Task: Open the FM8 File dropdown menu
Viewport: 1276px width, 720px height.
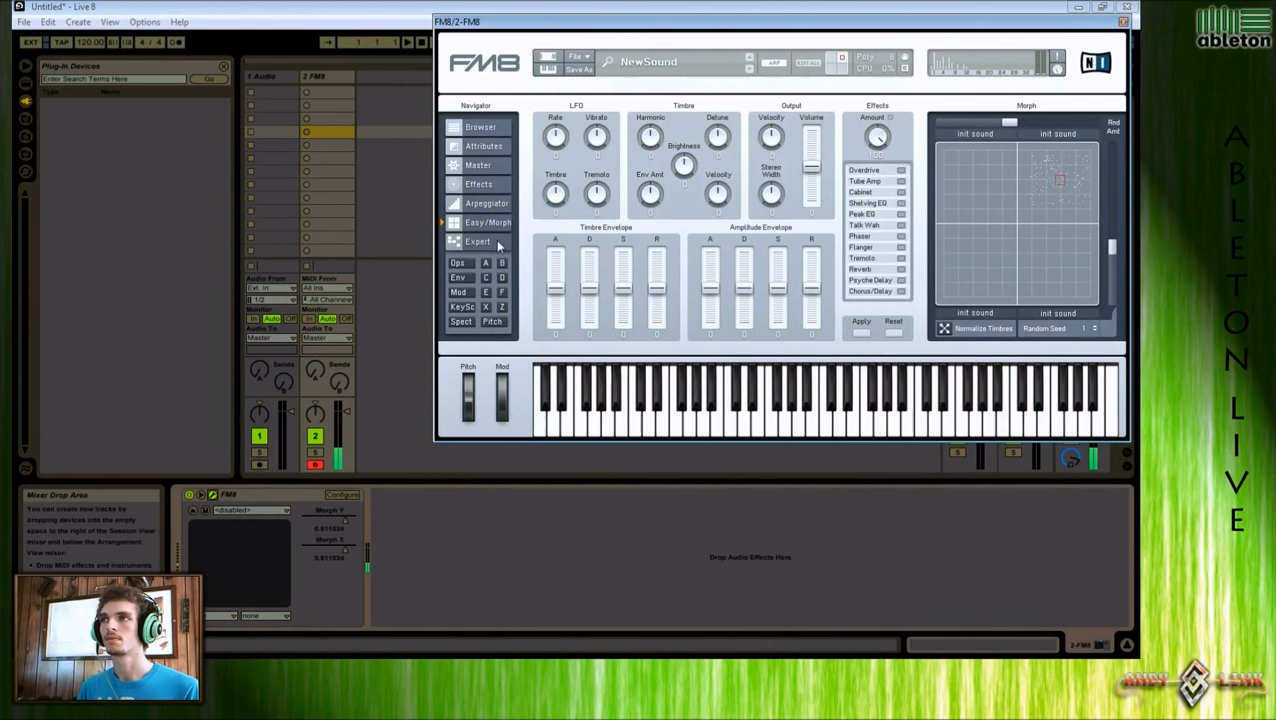Action: [x=579, y=56]
